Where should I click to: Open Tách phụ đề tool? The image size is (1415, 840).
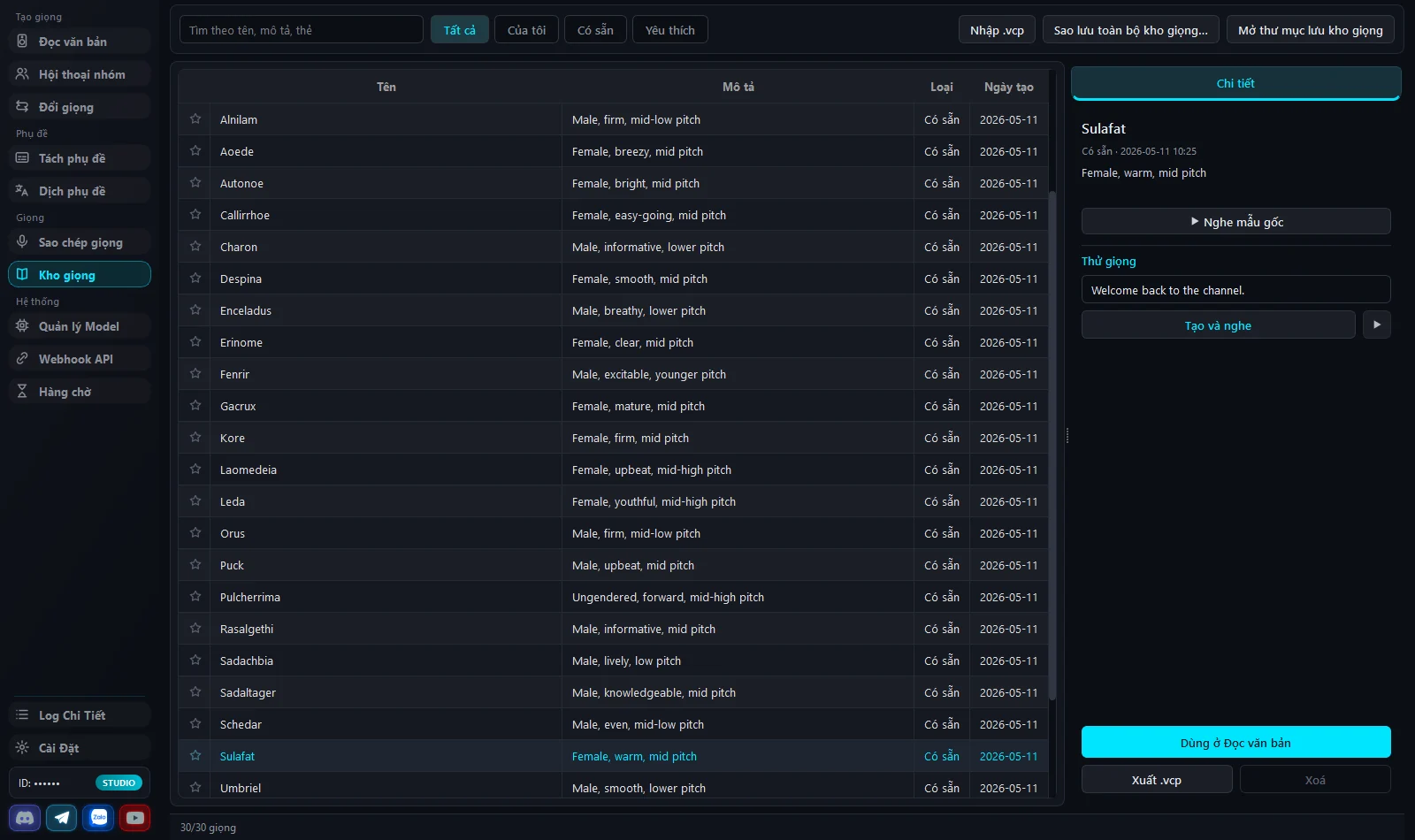pos(80,158)
